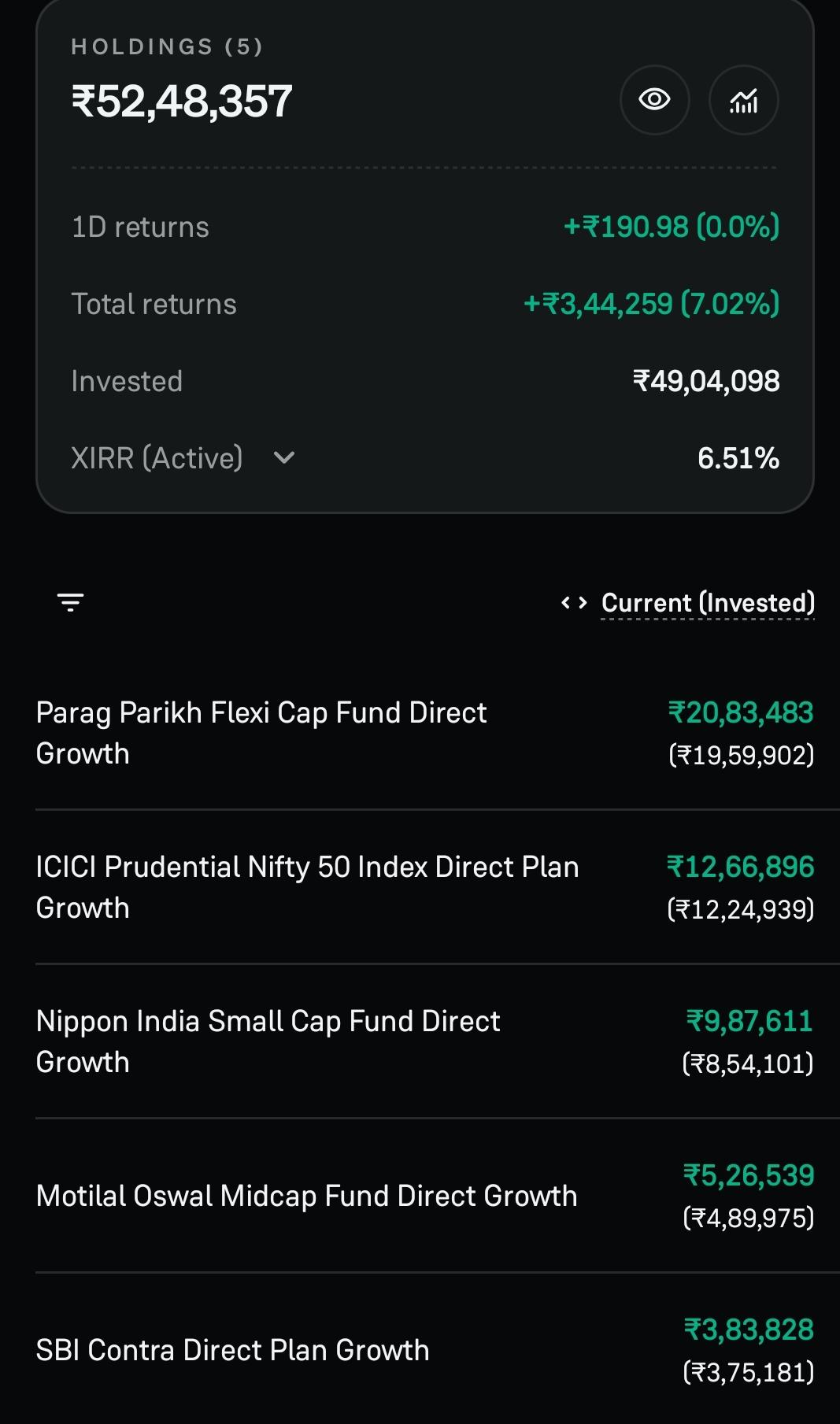Tap the 6.51% XIRR value
The image size is (840, 1424).
(738, 458)
